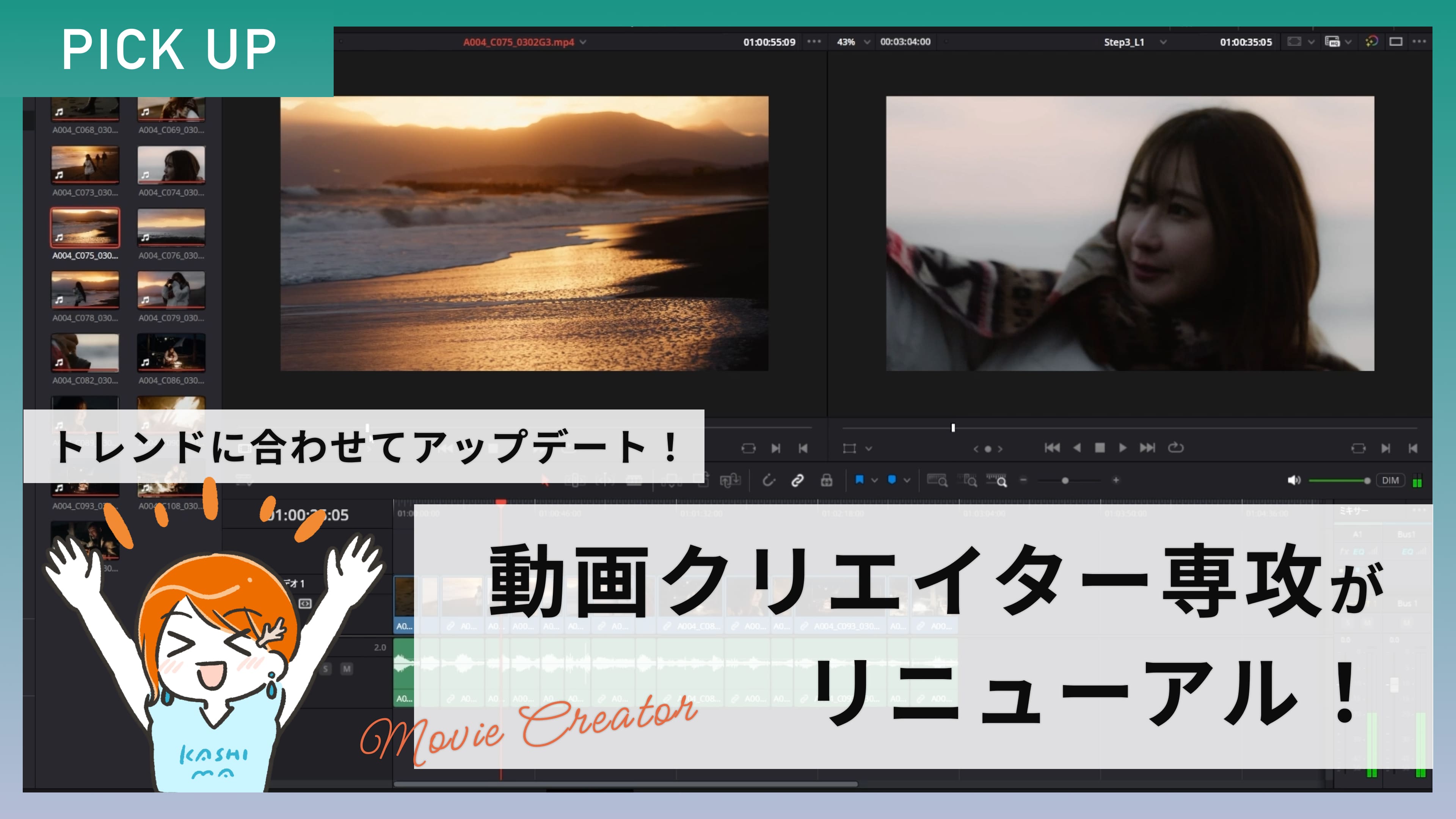Click file name A004_C082_030
Screen dimensions: 1456x819
(85, 381)
